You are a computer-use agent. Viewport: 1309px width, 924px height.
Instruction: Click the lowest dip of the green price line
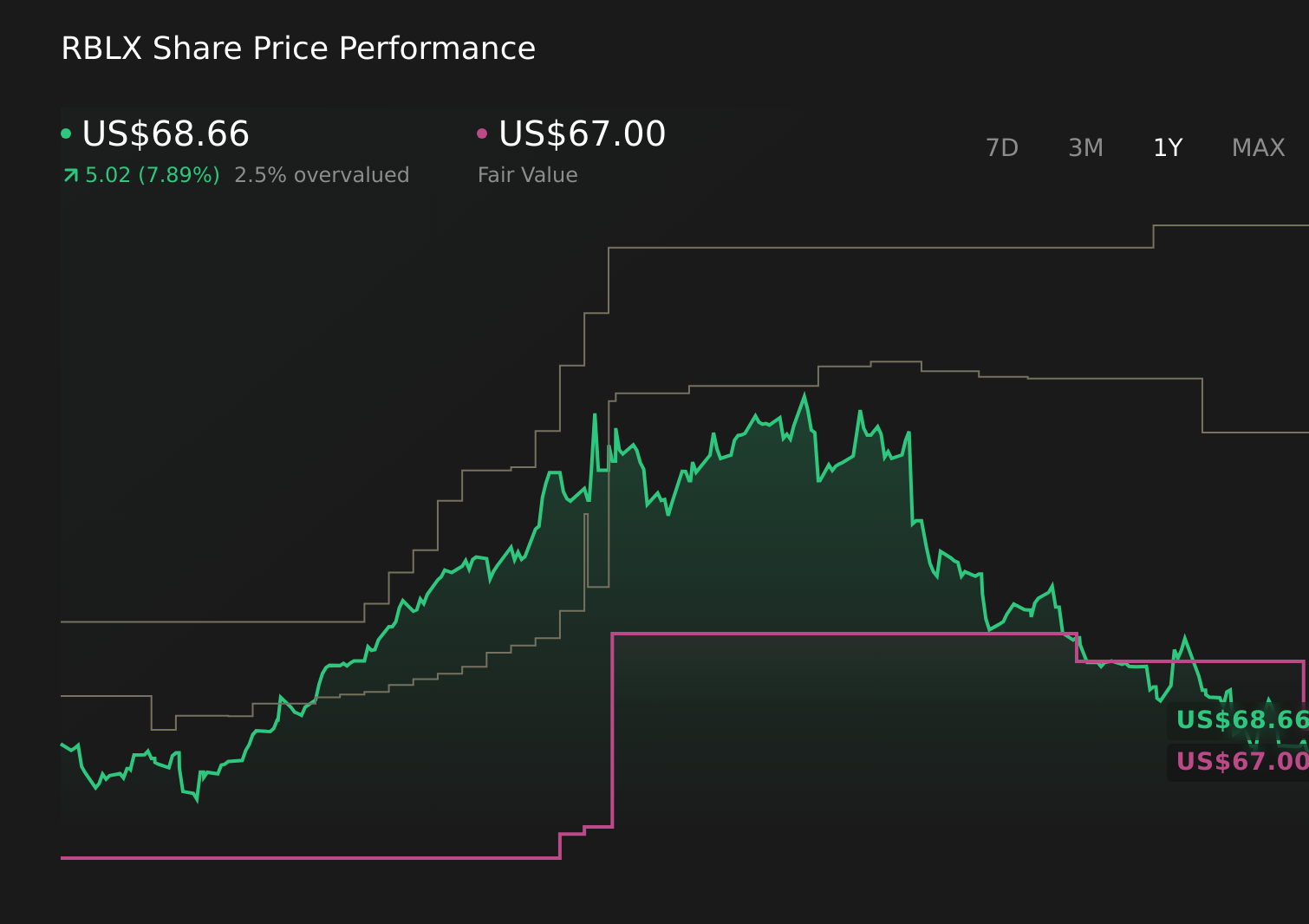pos(196,802)
